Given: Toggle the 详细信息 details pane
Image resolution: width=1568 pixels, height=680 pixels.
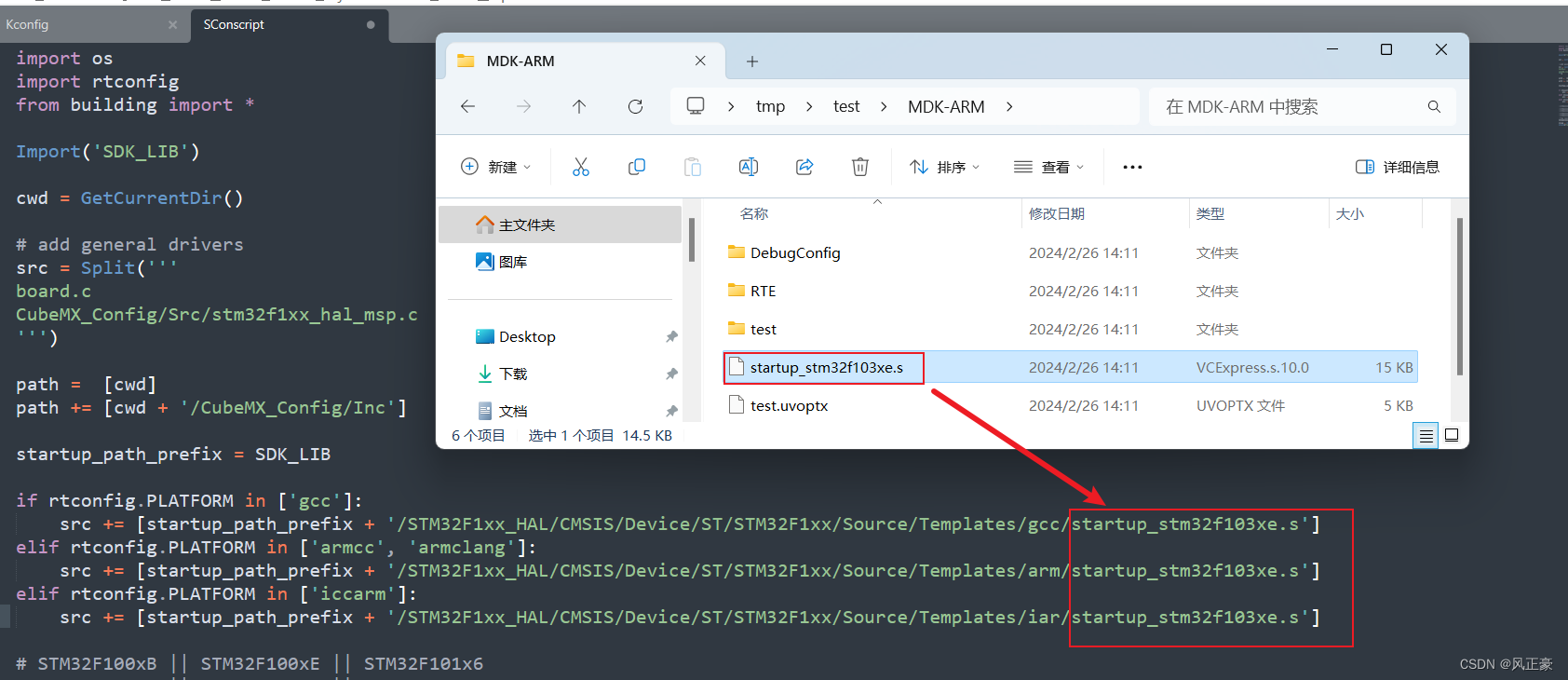Looking at the screenshot, I should tap(1398, 167).
